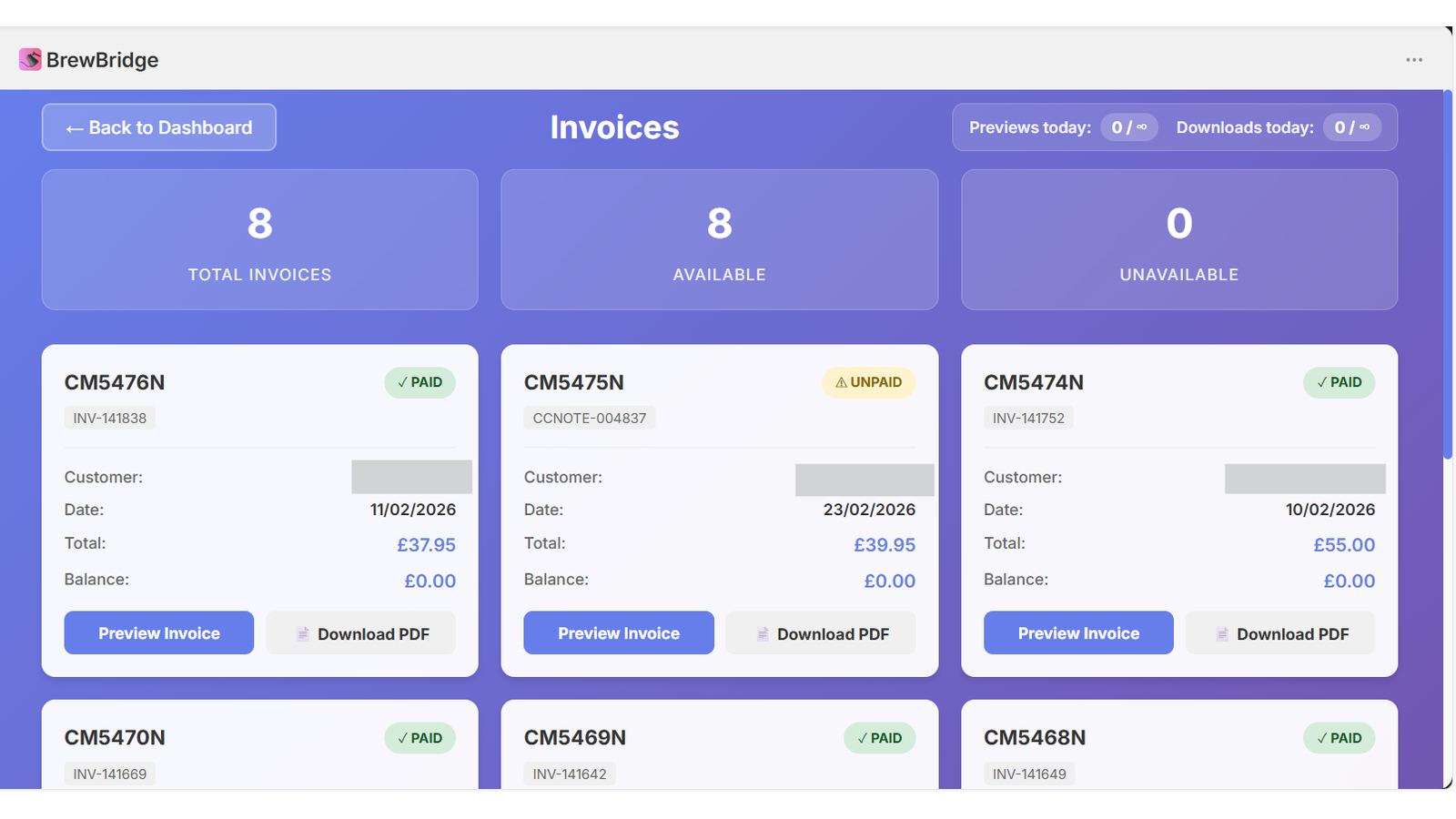Image resolution: width=1456 pixels, height=819 pixels.
Task: Click the PAID badge on CM5469N
Action: (x=879, y=738)
